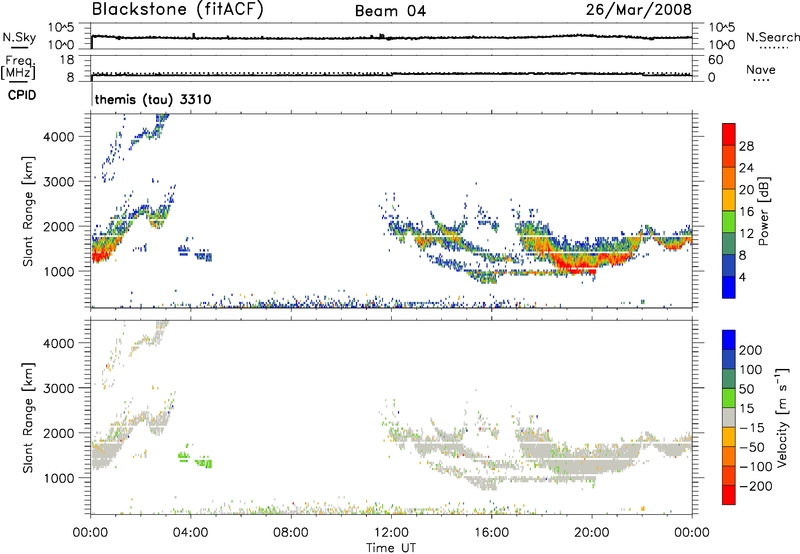Click the 'Blackstone (fitACF)' plot title
800x554 pixels.
click(x=178, y=9)
